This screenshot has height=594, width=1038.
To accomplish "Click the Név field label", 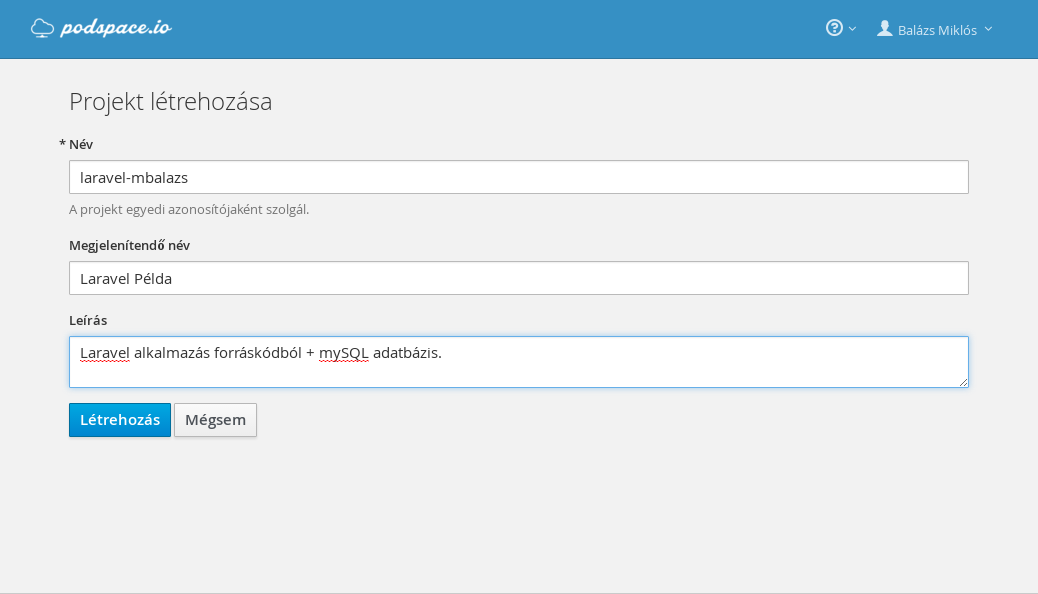I will click(81, 144).
